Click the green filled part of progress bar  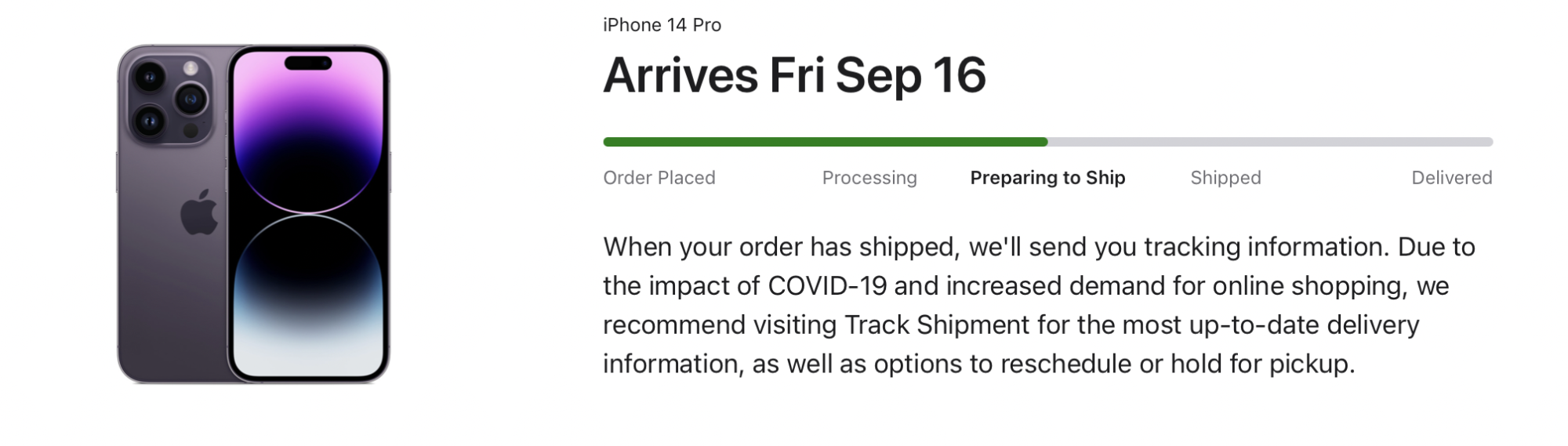click(823, 142)
